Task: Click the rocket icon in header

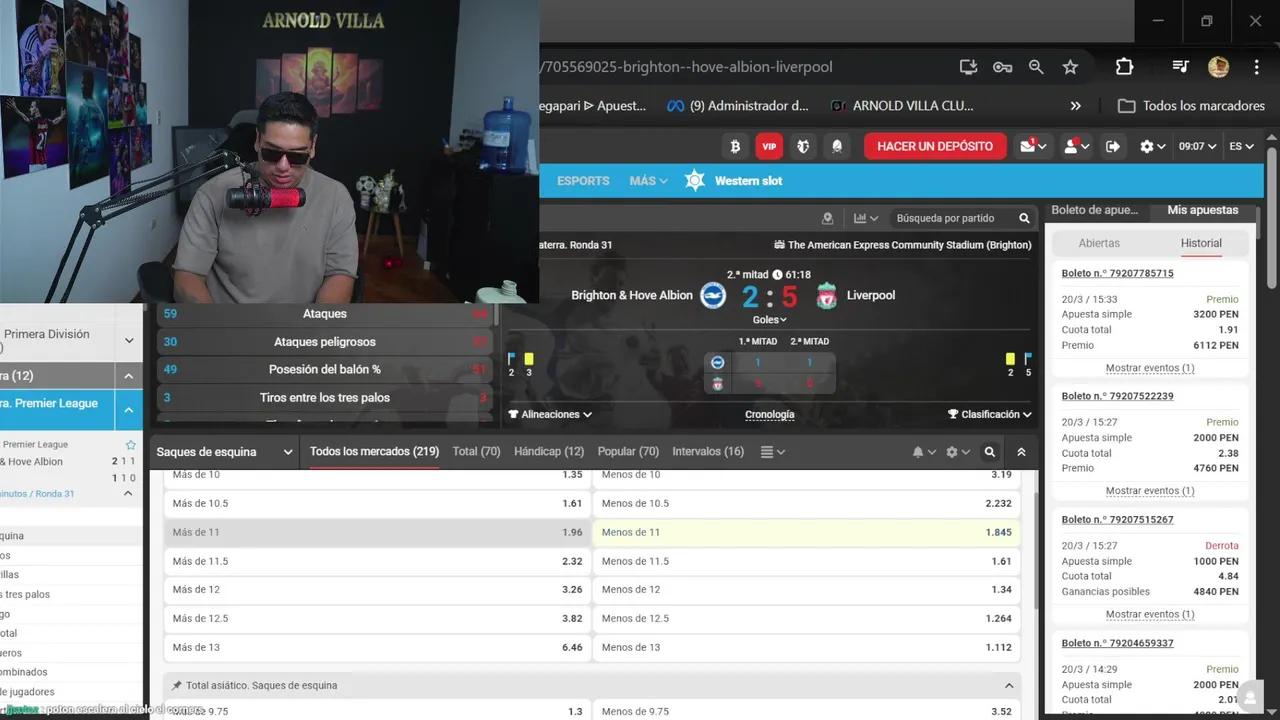Action: coord(837,146)
